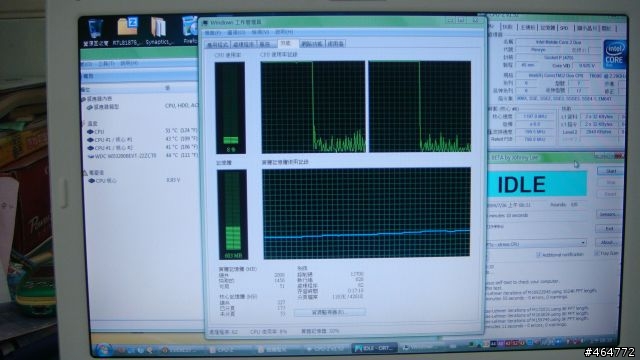Click the Sensors button in ORTHOS

pos(609,214)
